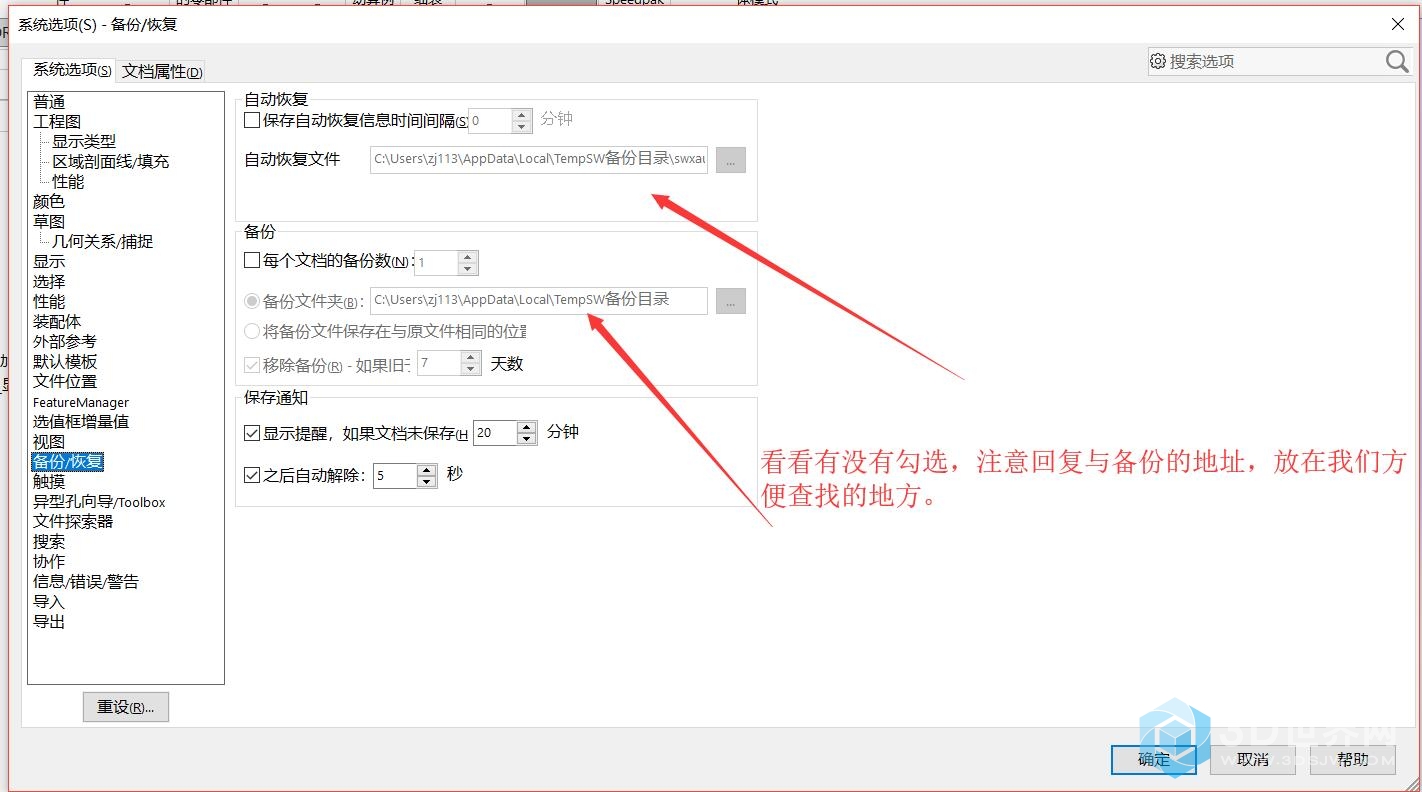Select 工程图 in options list
Image resolution: width=1422 pixels, height=792 pixels.
[57, 122]
